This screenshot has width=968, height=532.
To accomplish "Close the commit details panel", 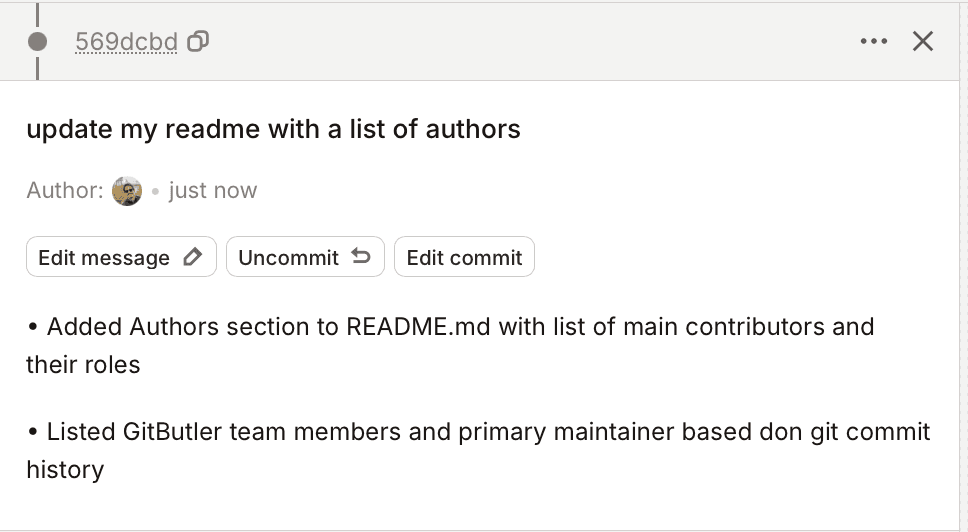I will (x=923, y=41).
